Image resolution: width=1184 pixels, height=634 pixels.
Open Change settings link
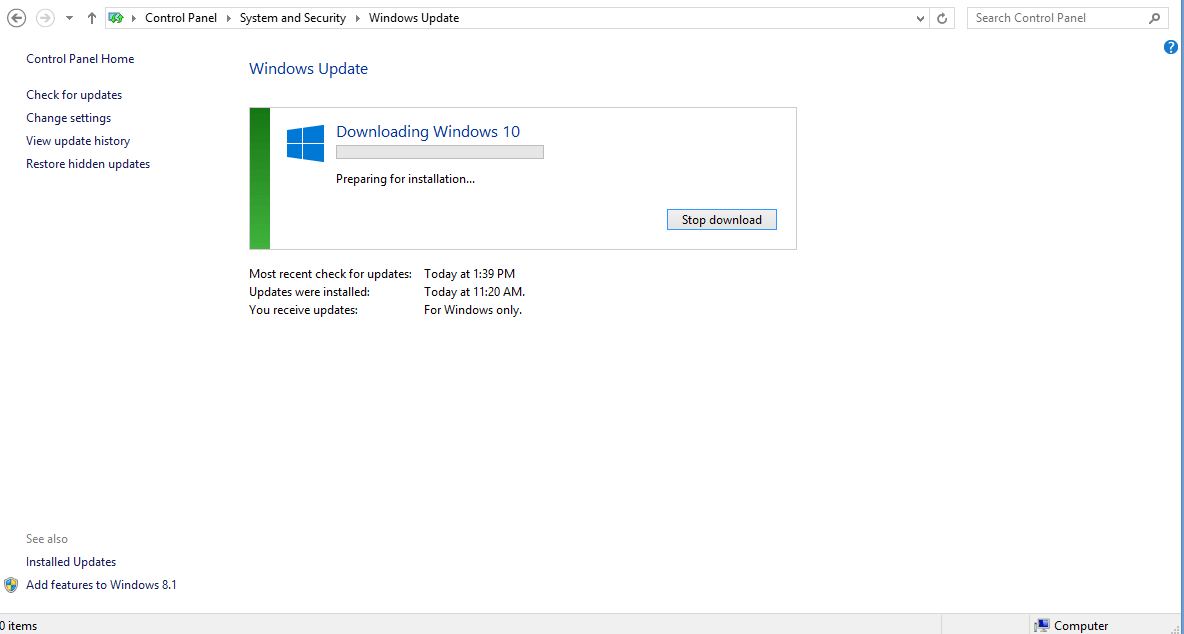point(69,118)
